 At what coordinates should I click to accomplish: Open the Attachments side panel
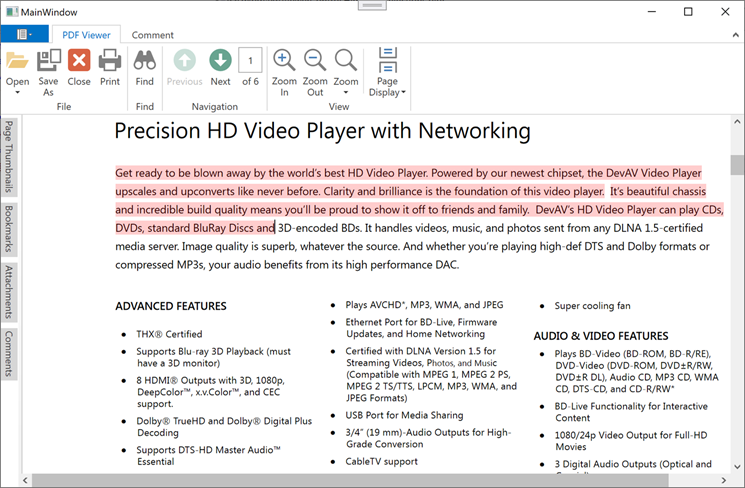[x=9, y=292]
